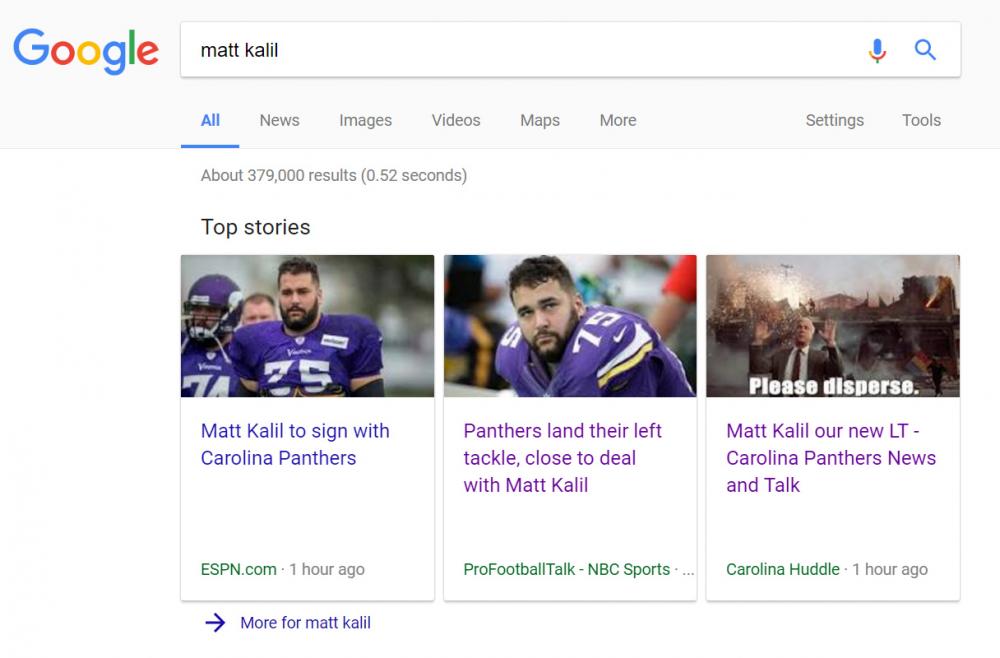Click the arrow icon beside More for matt kalil
The image size is (1000, 658).
pyautogui.click(x=215, y=622)
